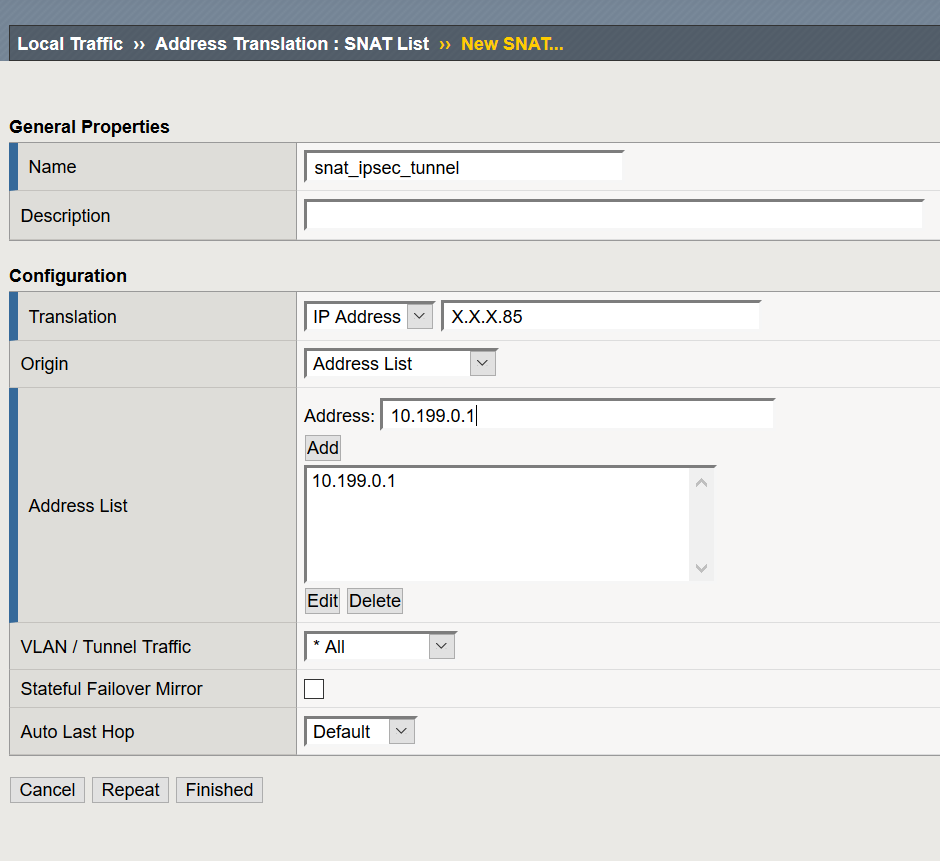Enable the Stateful Failover Mirror checkbox
The image size is (940, 861).
tap(314, 688)
